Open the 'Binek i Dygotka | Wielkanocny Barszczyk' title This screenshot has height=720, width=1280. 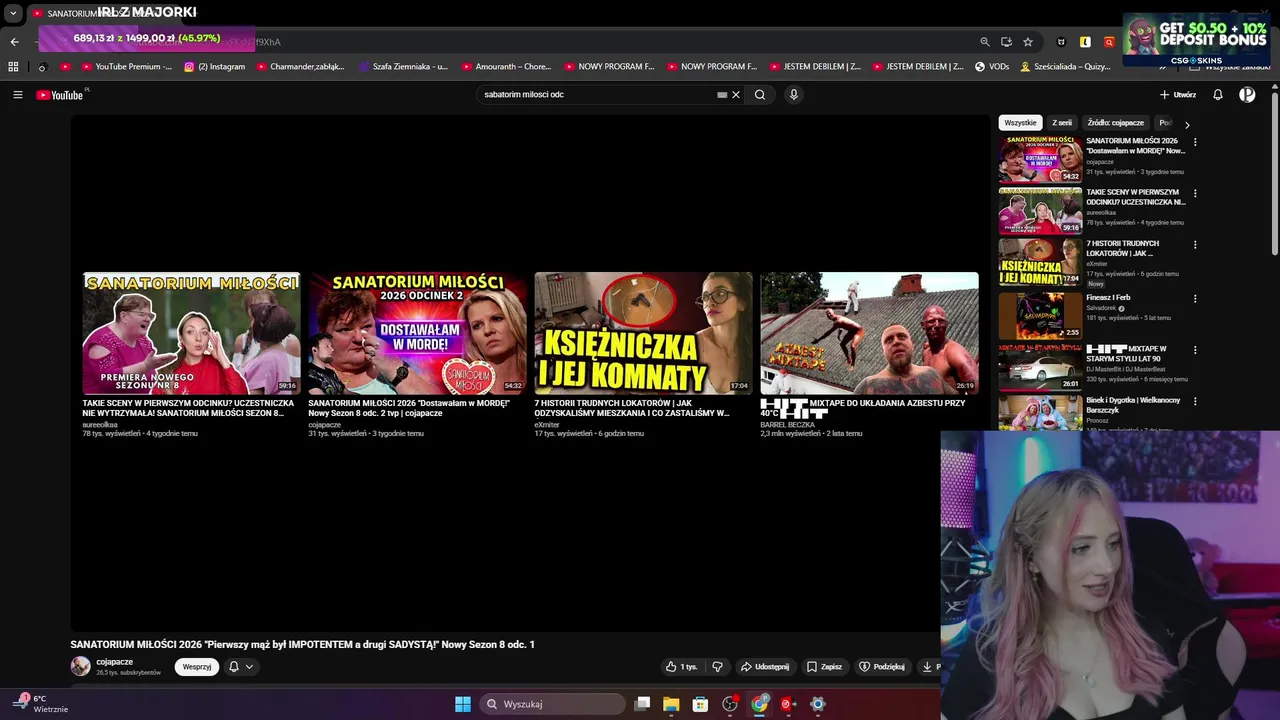tap(1133, 405)
